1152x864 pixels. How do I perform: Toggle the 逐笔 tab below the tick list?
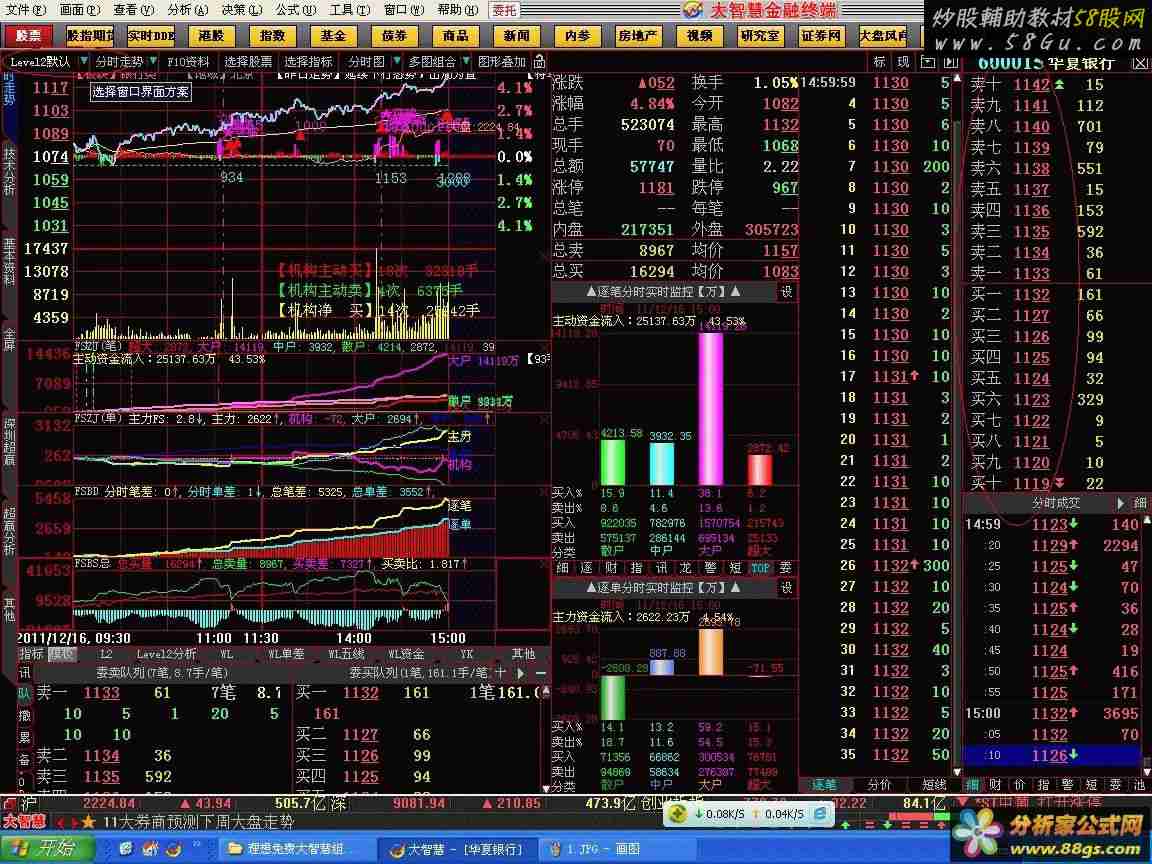pyautogui.click(x=824, y=785)
